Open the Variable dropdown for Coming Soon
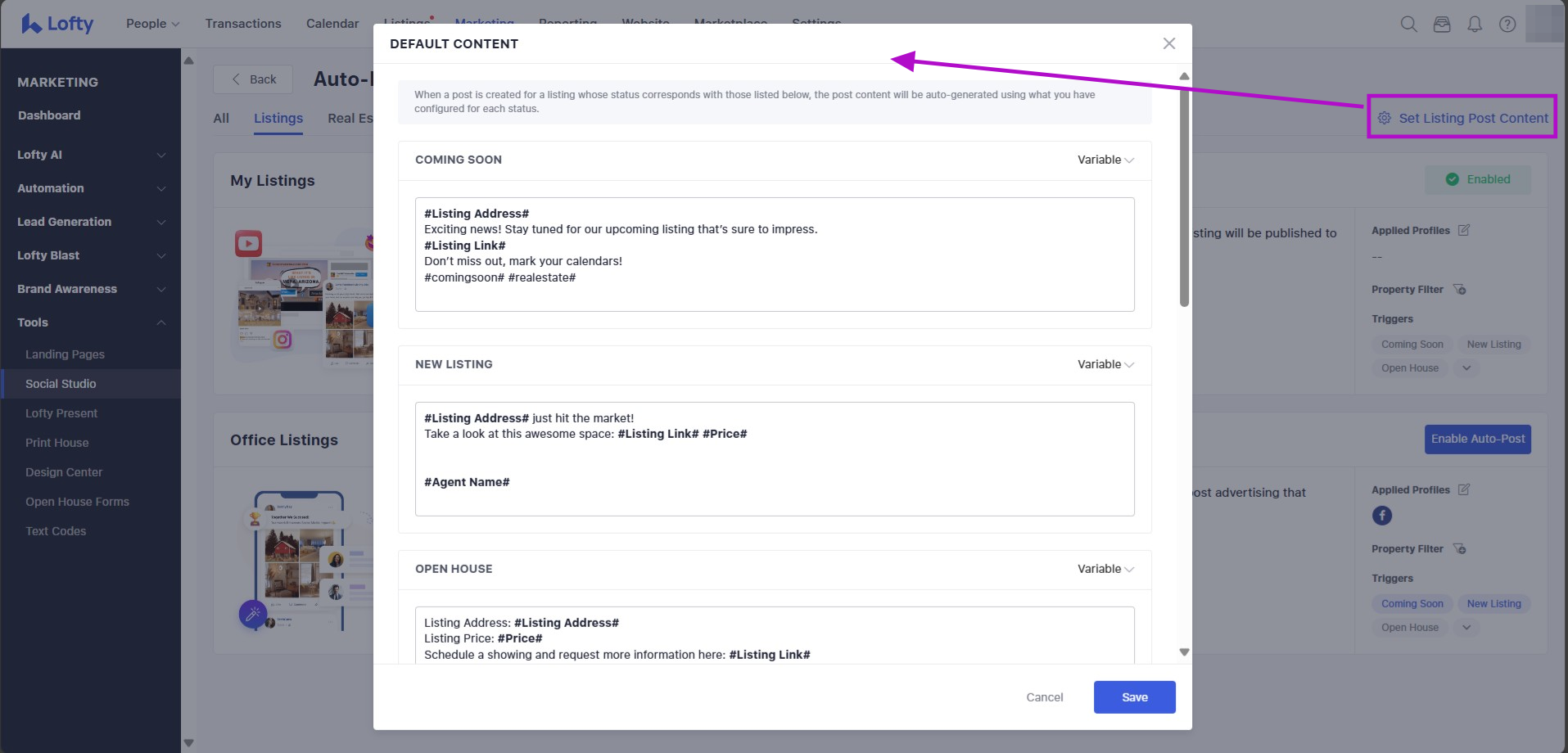The image size is (1568, 753). 1105,160
